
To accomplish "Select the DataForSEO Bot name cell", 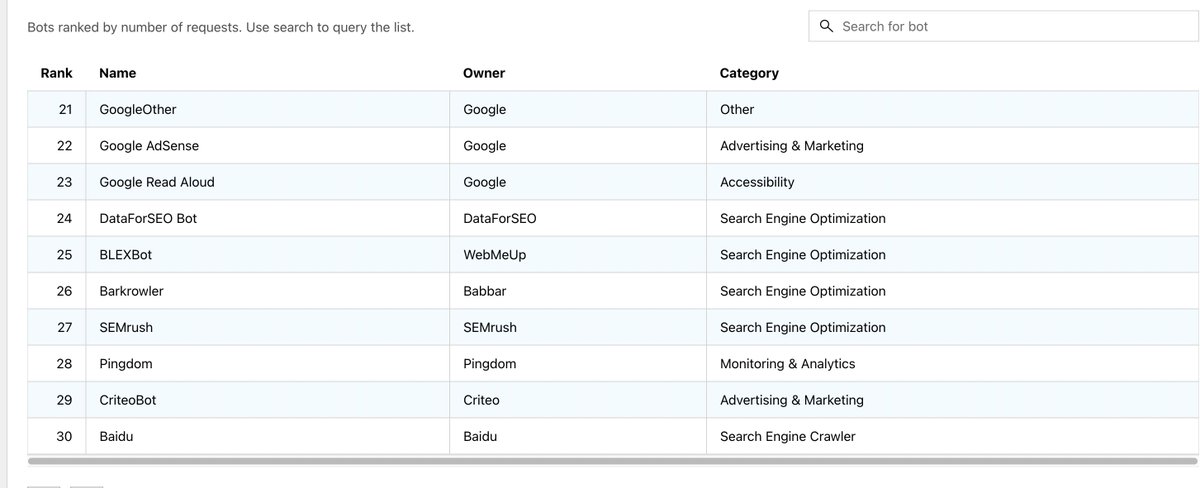I will pyautogui.click(x=268, y=218).
